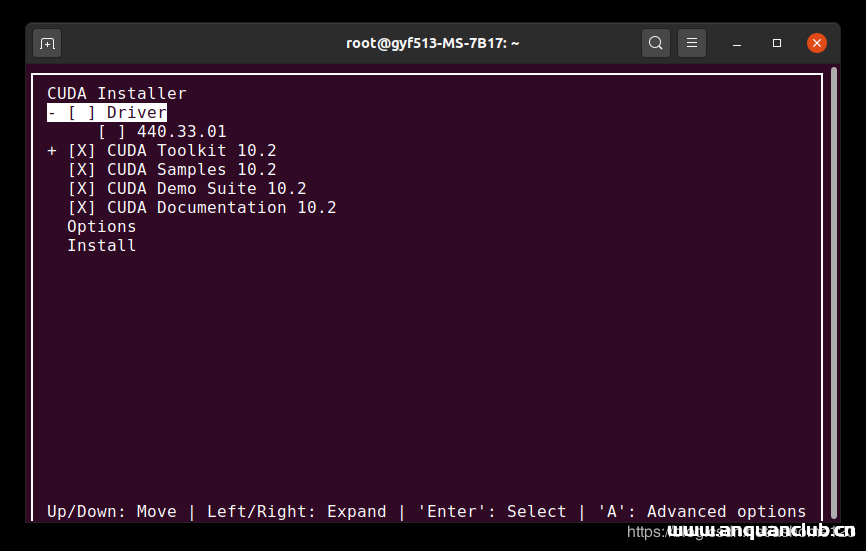The image size is (866, 551).
Task: Maximize the terminal window
Action: (x=777, y=43)
